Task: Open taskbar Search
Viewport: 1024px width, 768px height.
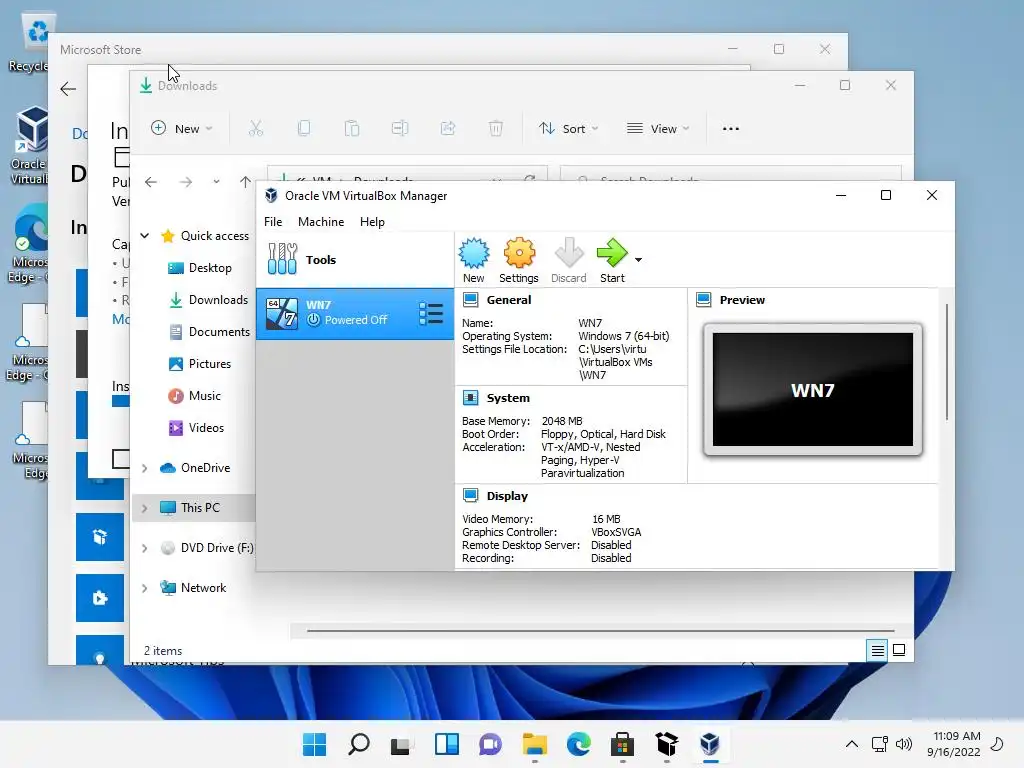Action: click(x=359, y=744)
